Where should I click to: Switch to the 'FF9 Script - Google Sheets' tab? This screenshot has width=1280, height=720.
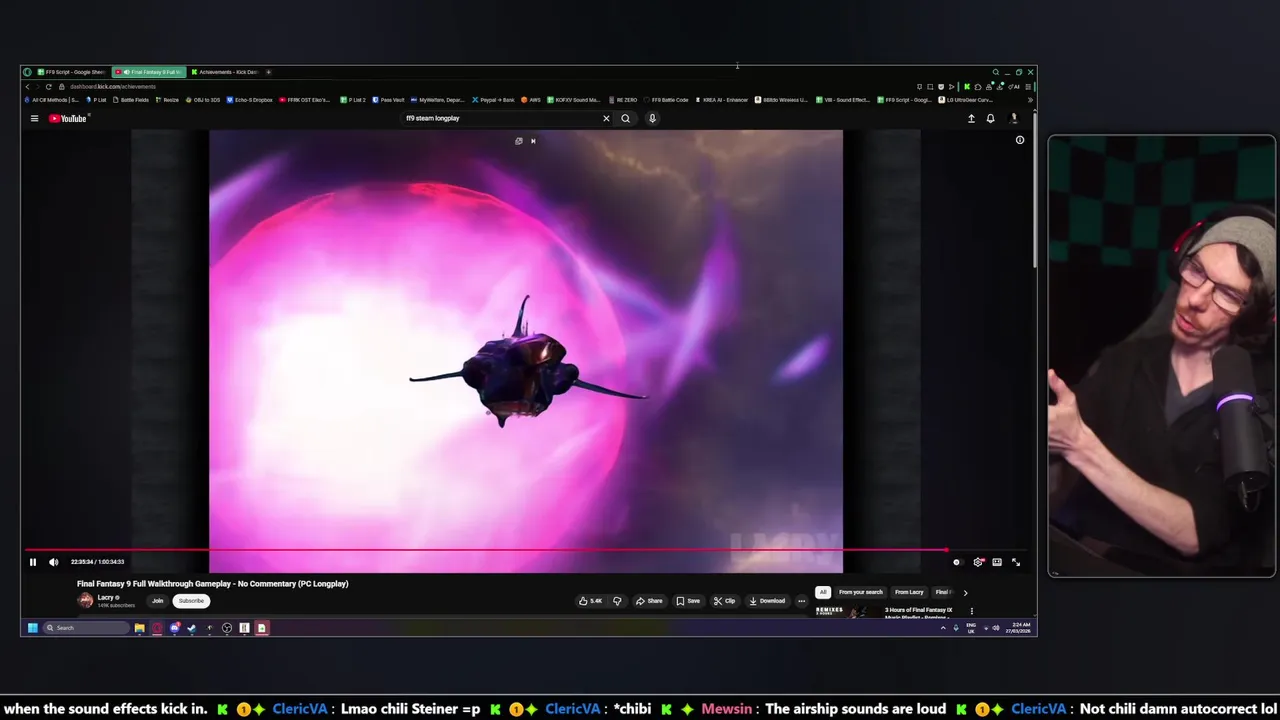(72, 72)
